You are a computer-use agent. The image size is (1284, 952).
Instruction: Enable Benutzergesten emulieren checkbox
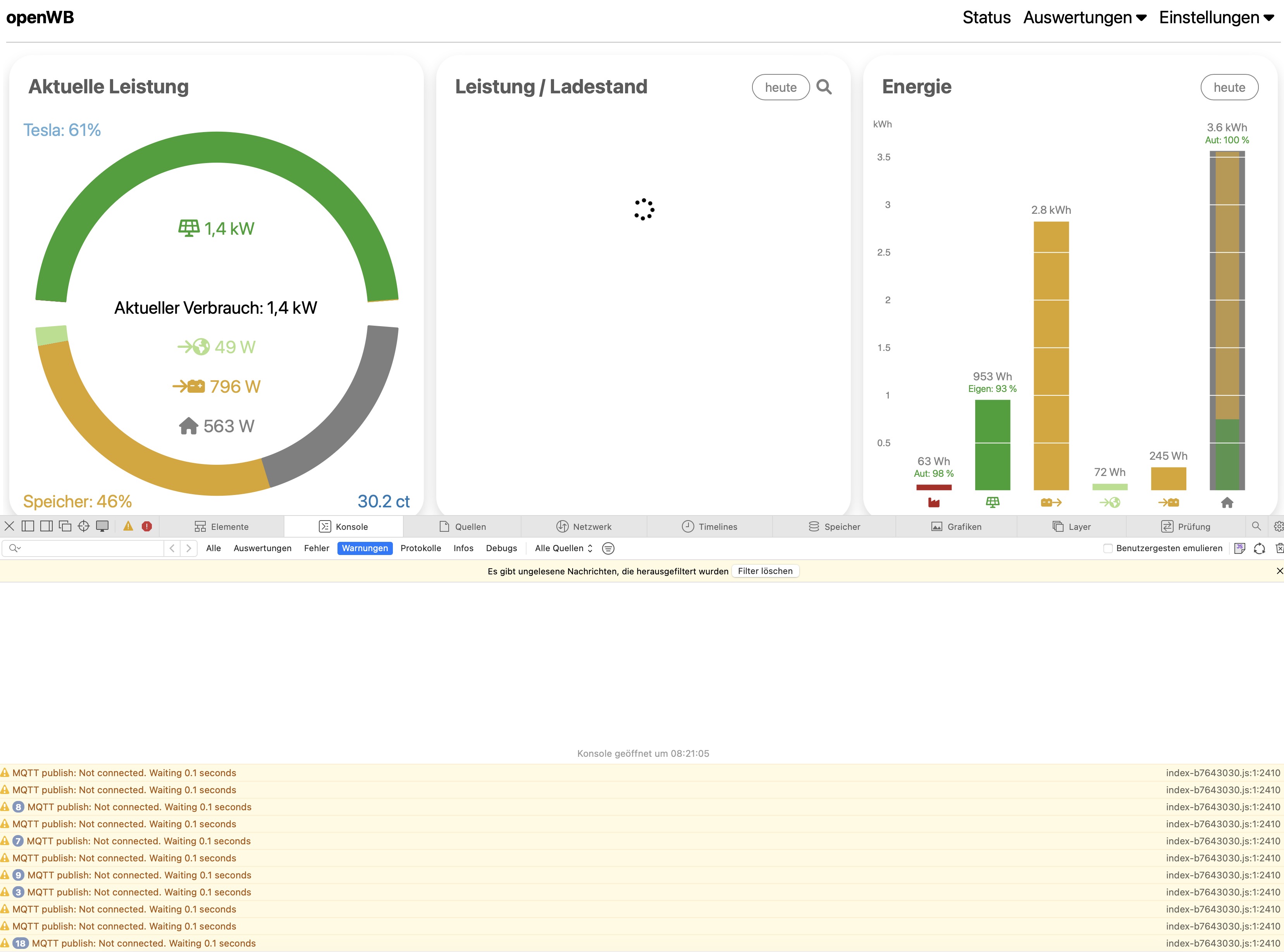coord(1108,548)
